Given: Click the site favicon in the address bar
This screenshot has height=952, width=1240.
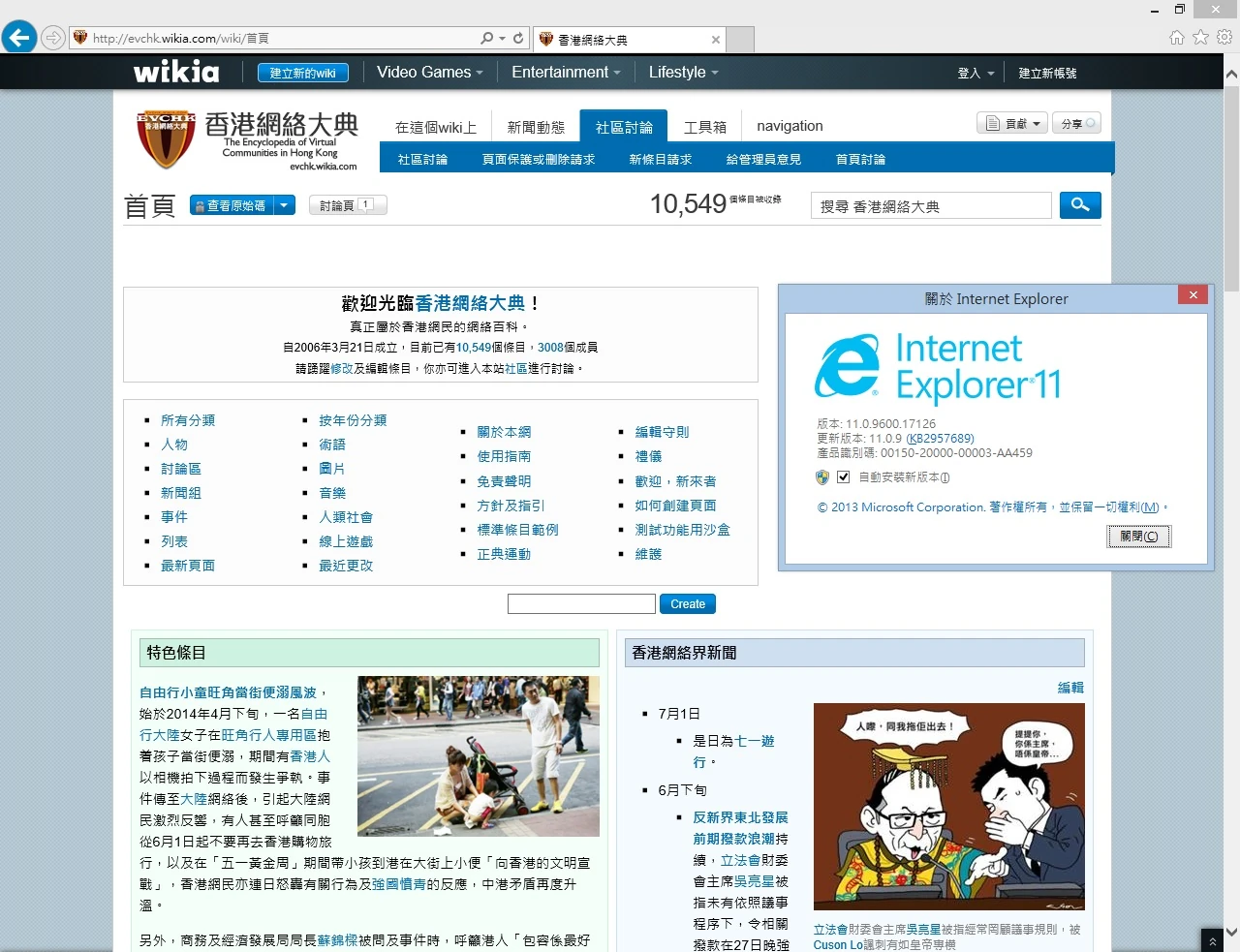Looking at the screenshot, I should point(80,38).
